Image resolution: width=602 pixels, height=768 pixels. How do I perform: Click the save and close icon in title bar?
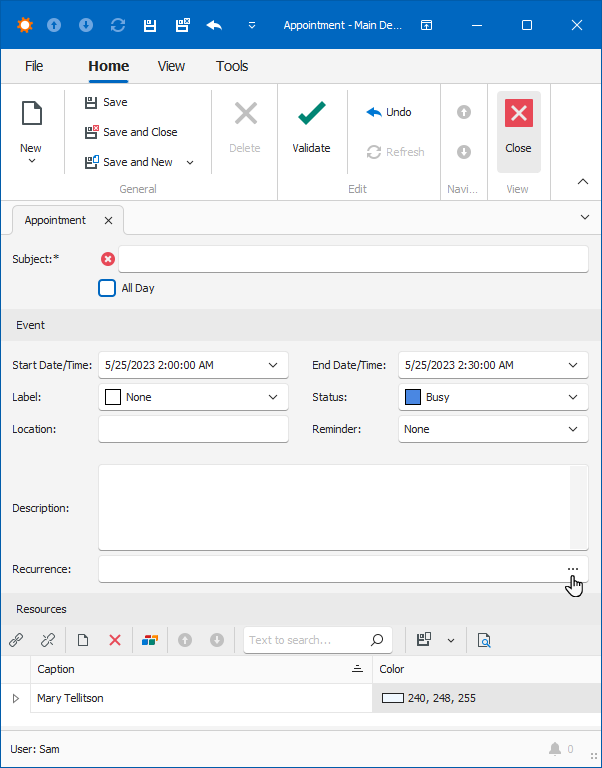(x=183, y=25)
